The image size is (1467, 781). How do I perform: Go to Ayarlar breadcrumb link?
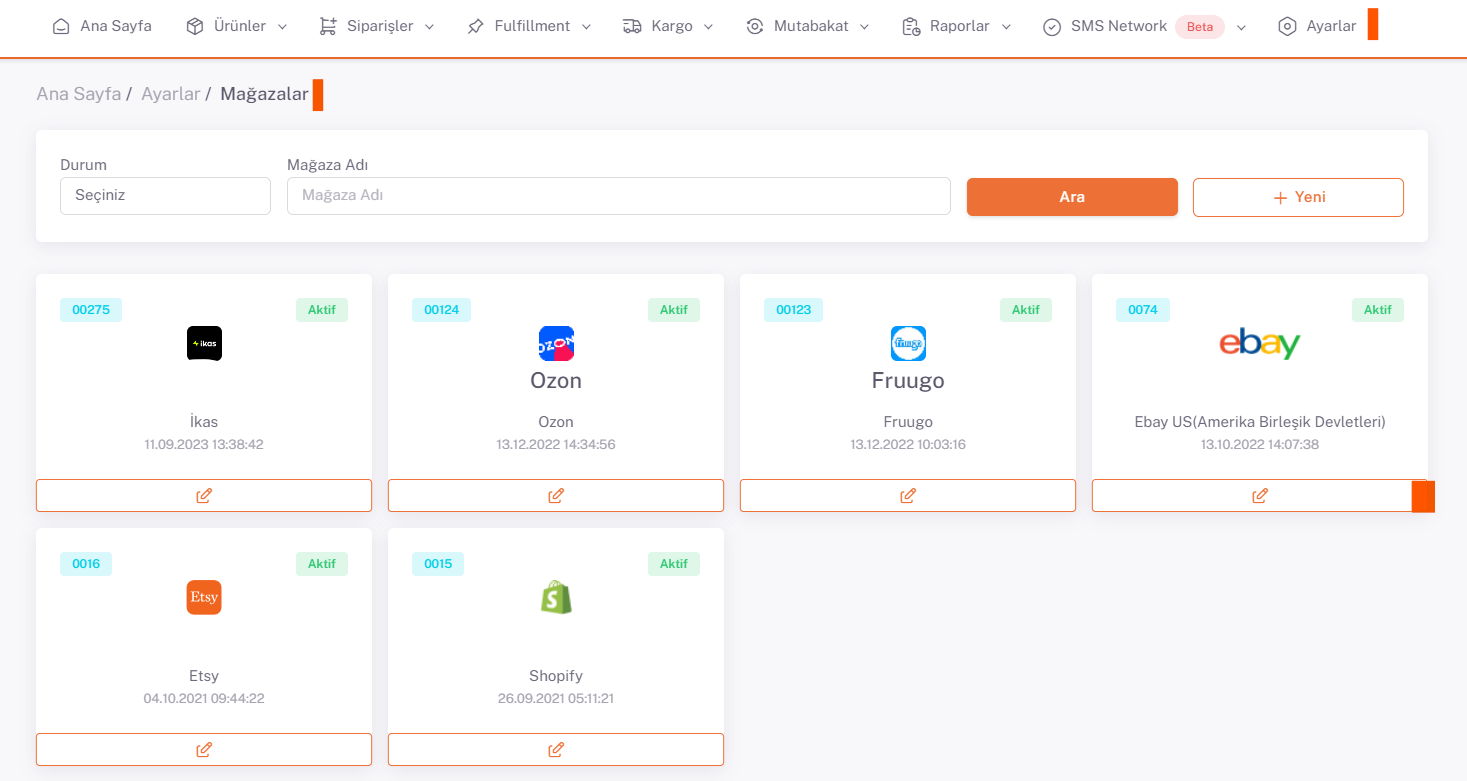click(170, 94)
